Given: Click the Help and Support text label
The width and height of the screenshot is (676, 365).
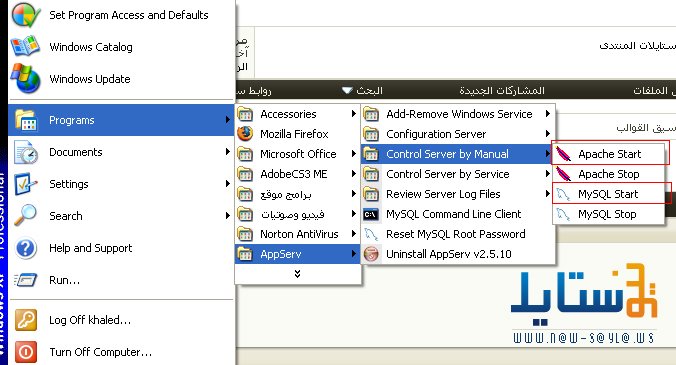Looking at the screenshot, I should coord(91,248).
